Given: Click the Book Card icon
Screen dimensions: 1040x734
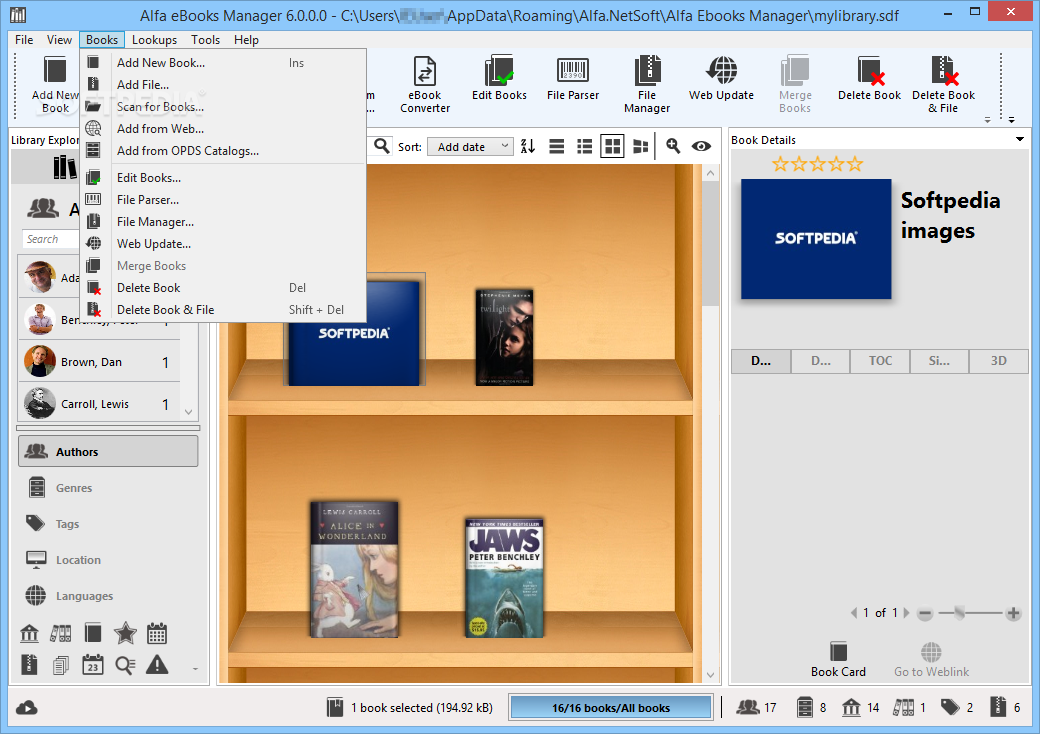Looking at the screenshot, I should 838,651.
